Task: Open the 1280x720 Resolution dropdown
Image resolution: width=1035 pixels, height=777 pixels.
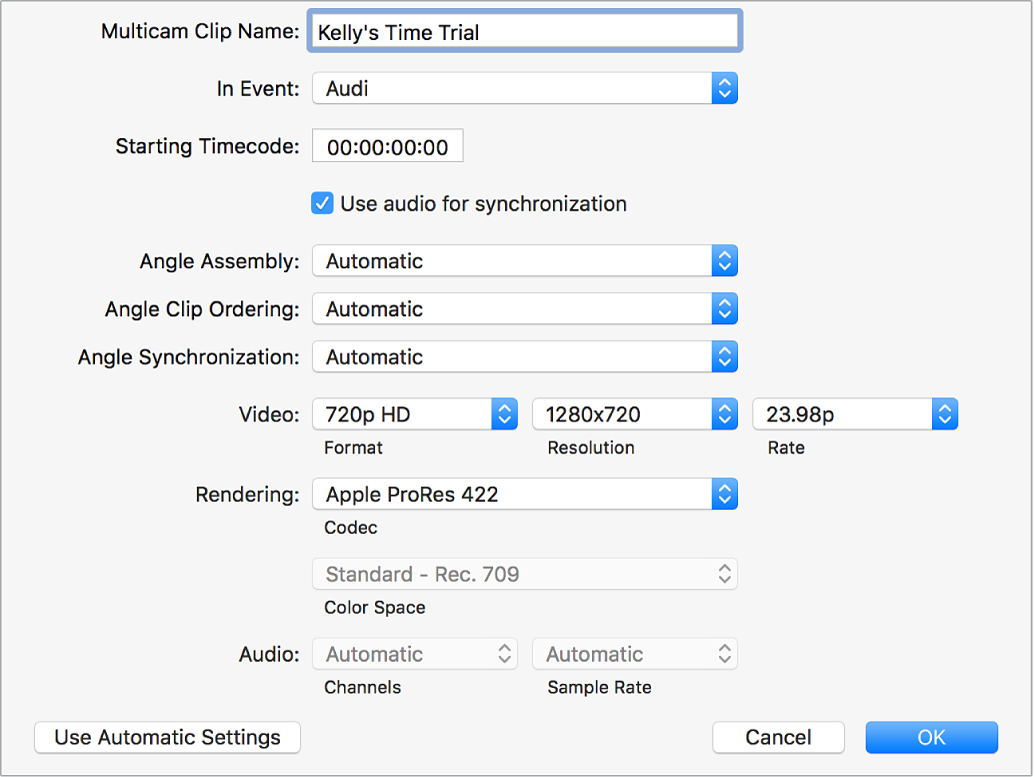Action: pyautogui.click(x=634, y=414)
